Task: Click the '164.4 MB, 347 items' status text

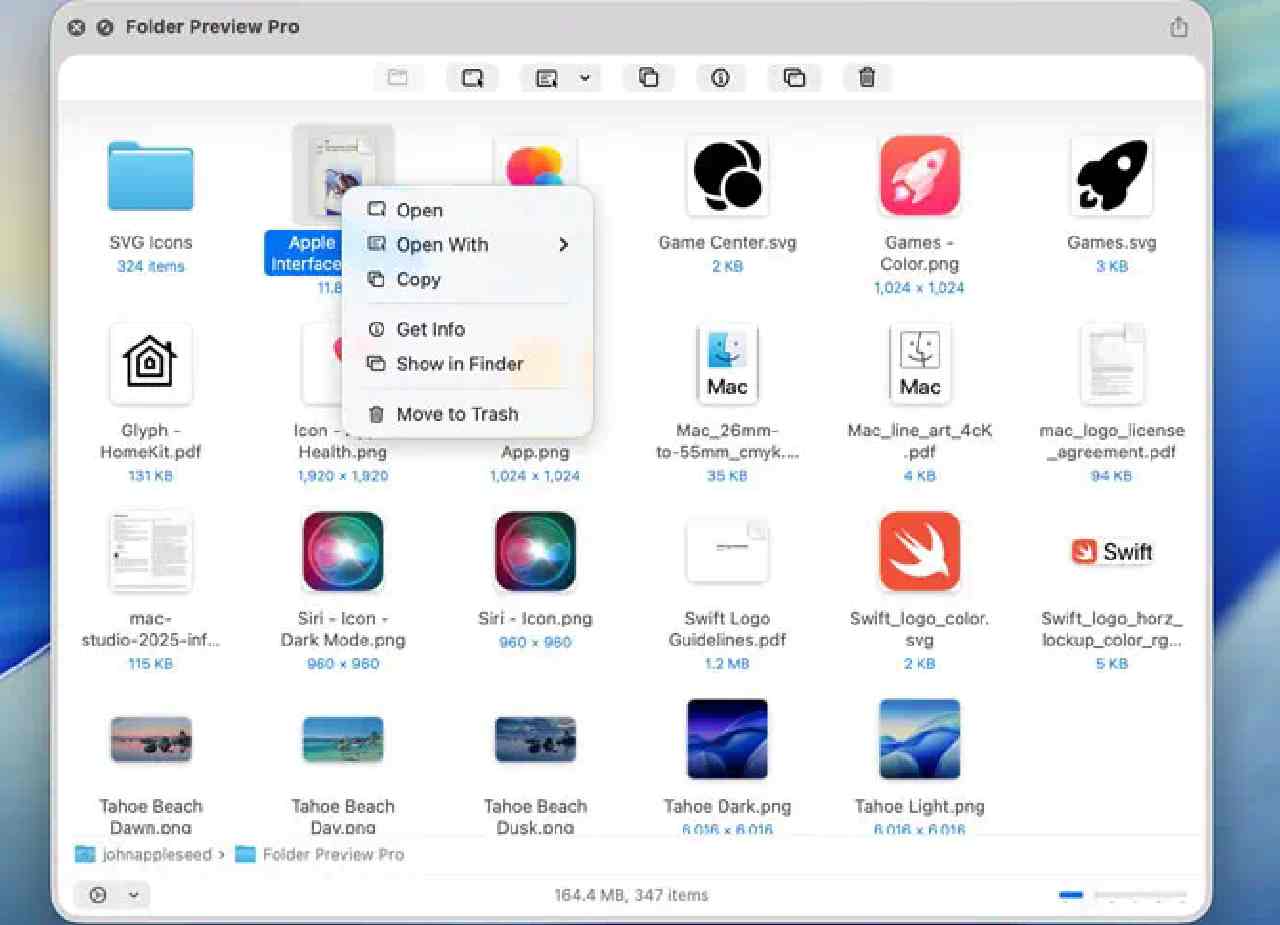Action: [631, 895]
